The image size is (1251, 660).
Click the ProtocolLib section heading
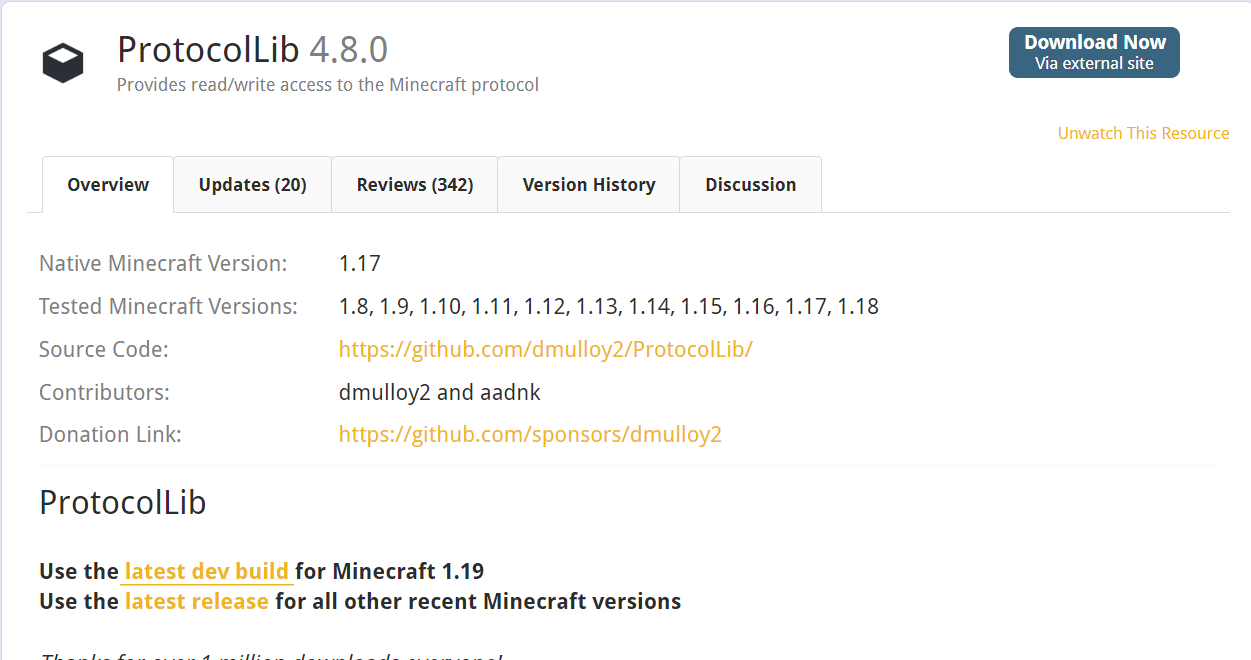point(122,503)
